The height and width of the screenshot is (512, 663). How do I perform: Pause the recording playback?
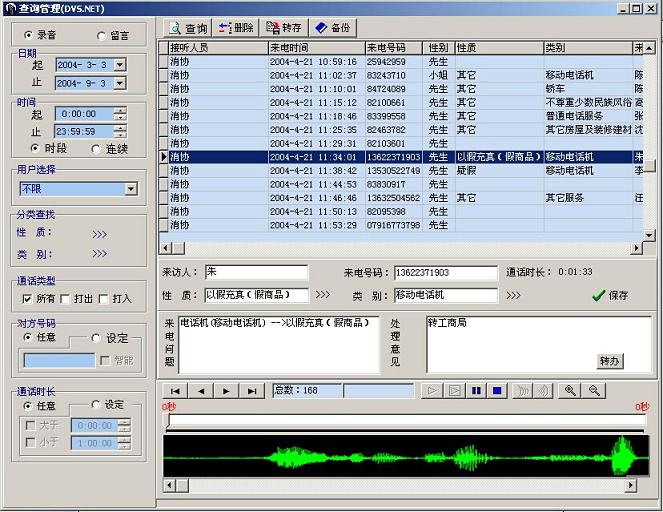click(x=476, y=391)
